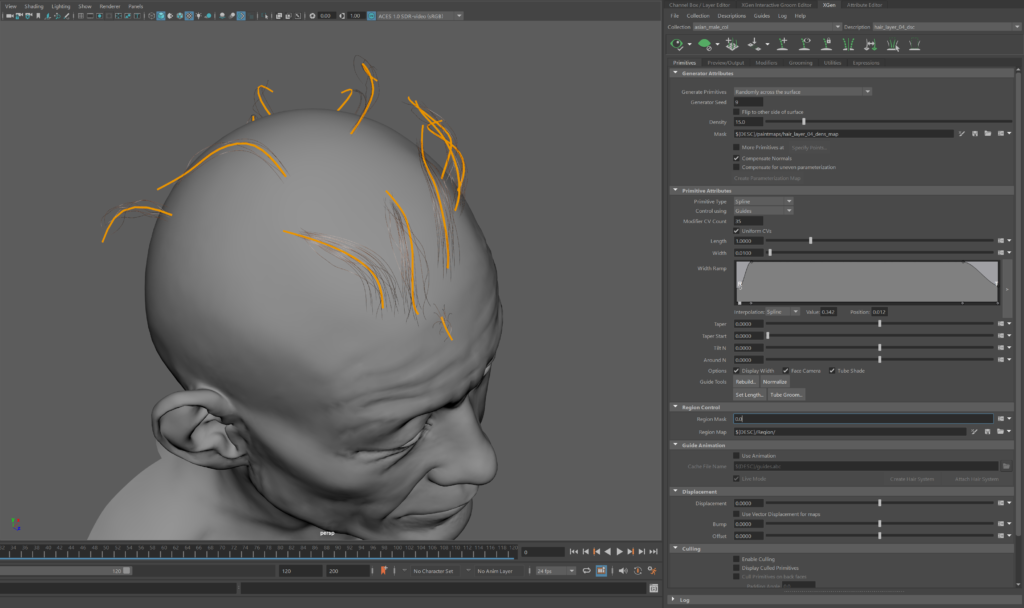
Task: Click the folder icon next to Mask field
Action: pyautogui.click(x=987, y=133)
